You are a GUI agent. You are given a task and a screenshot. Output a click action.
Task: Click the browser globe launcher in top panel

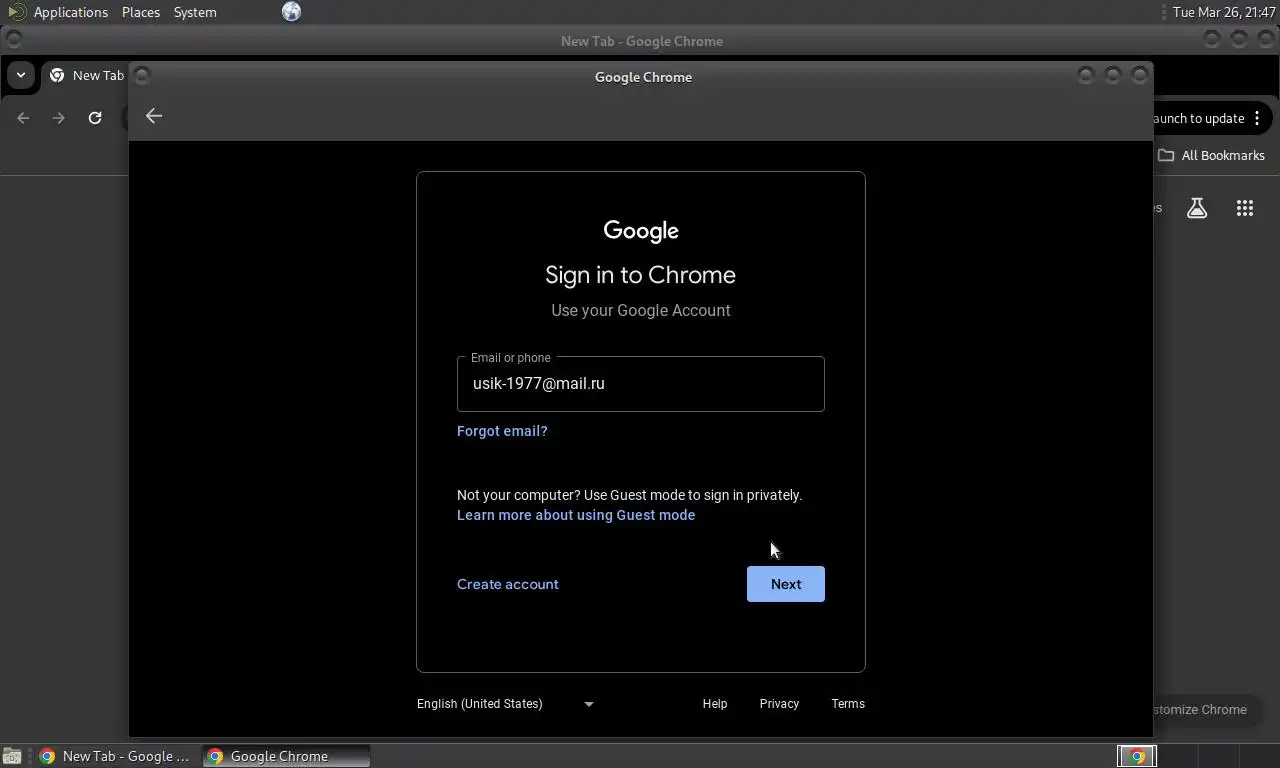click(291, 12)
